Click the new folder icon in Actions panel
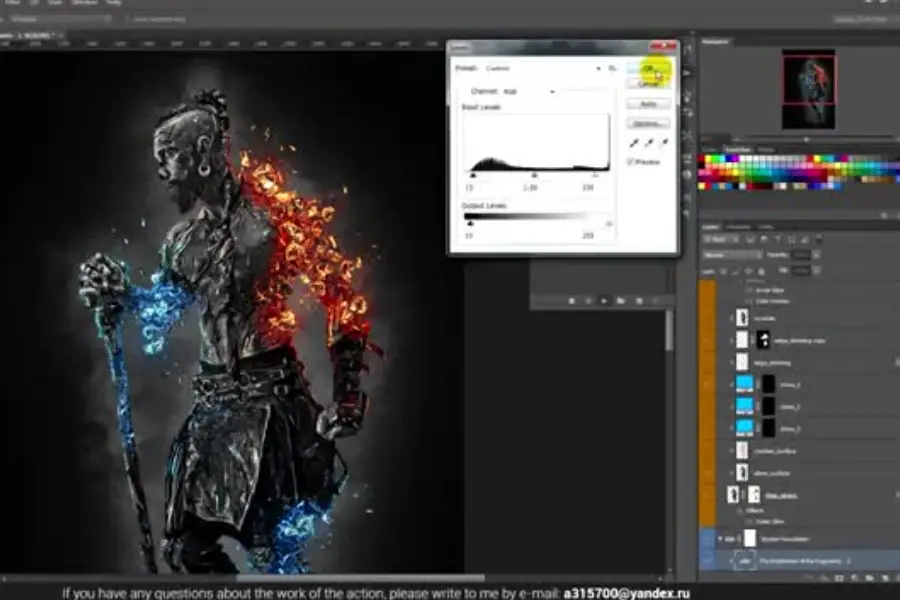Screen dimensions: 900x600 click(x=620, y=300)
